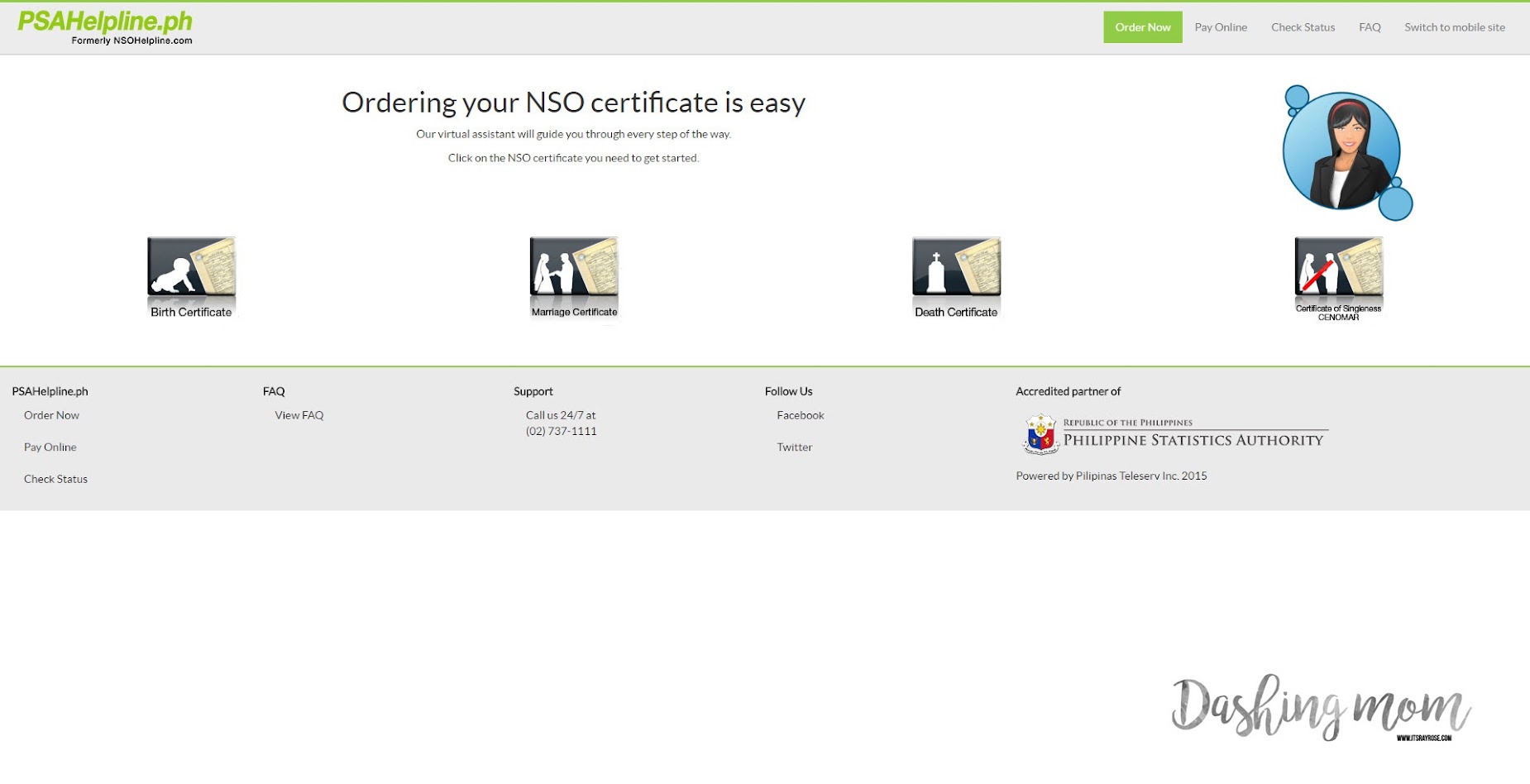Switch to mobile site
The image size is (1530, 784).
[1455, 27]
